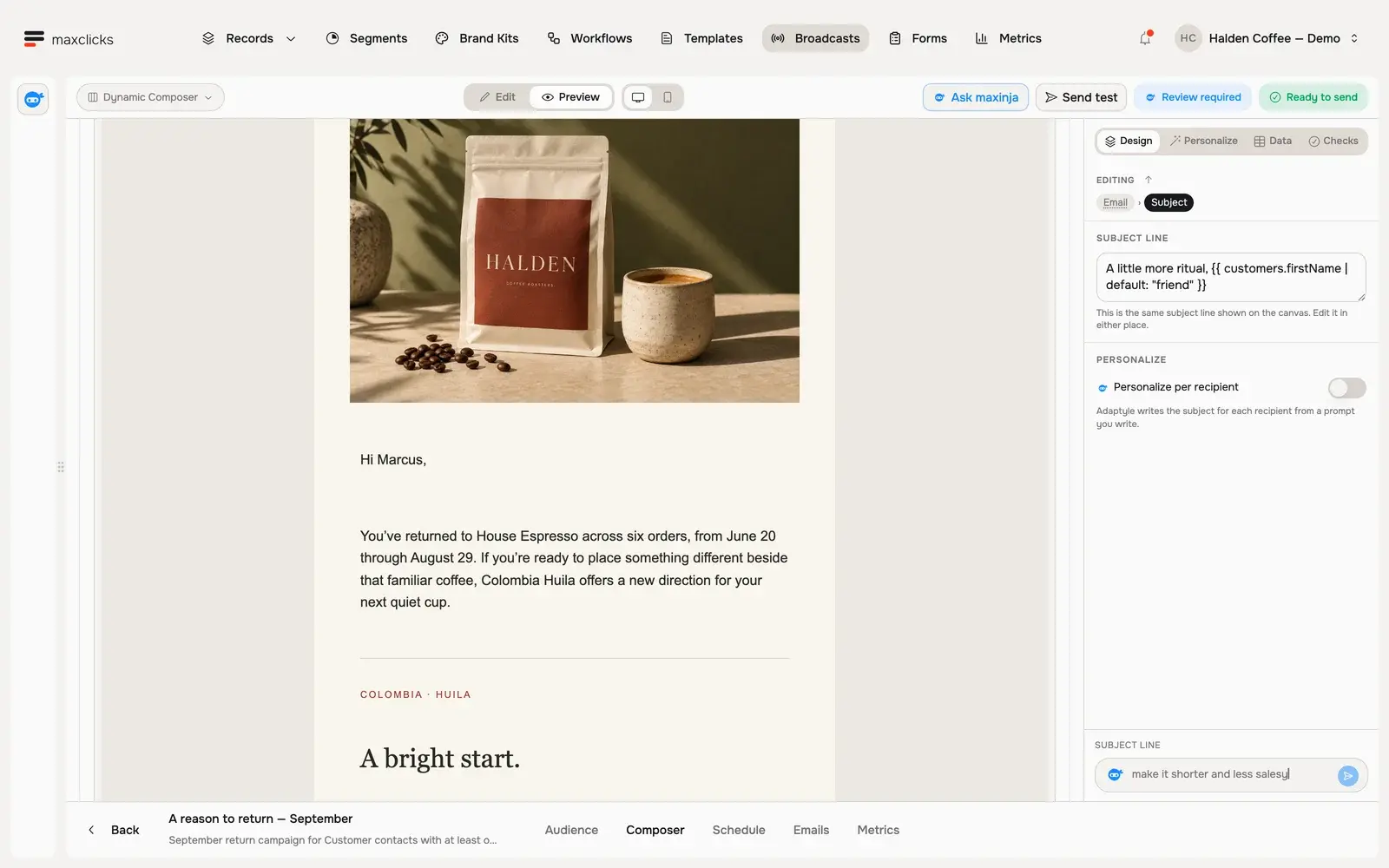Open the Data panel tab
The image size is (1389, 868).
pyautogui.click(x=1273, y=141)
